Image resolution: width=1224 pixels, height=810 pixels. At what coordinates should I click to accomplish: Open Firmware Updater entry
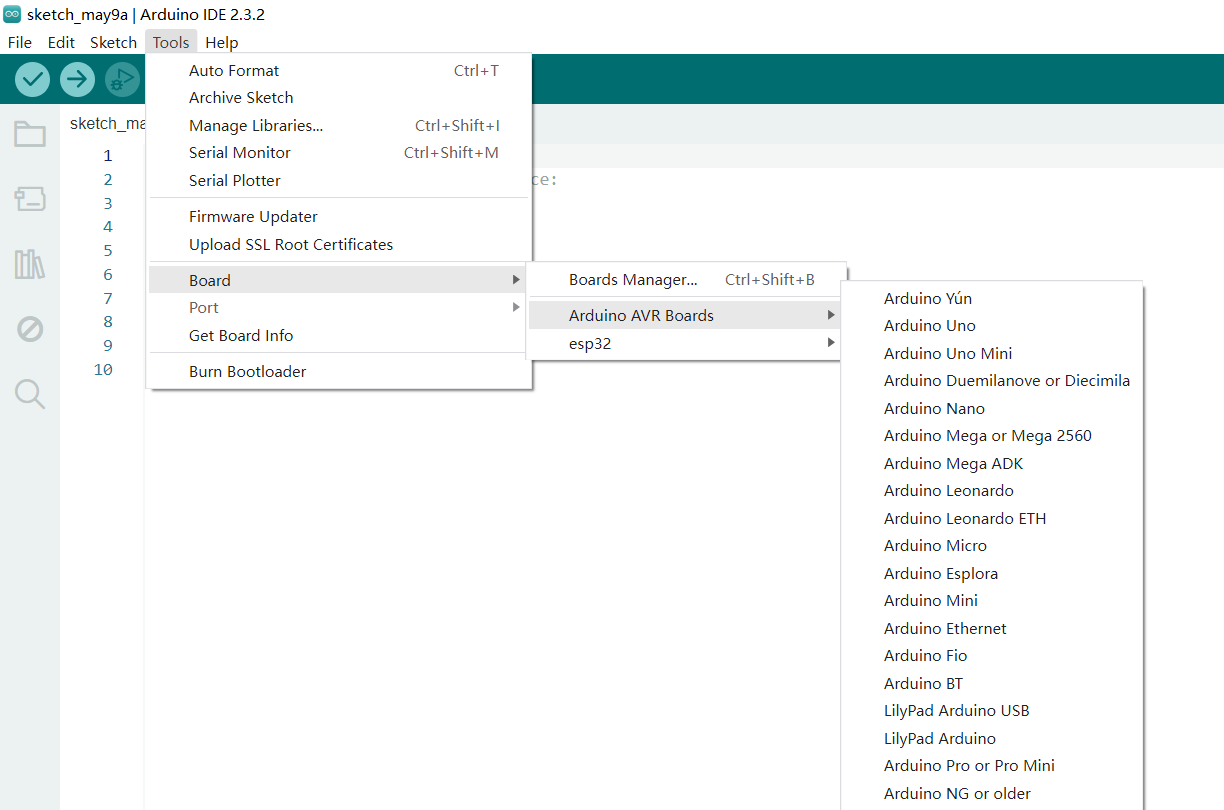pos(339,217)
